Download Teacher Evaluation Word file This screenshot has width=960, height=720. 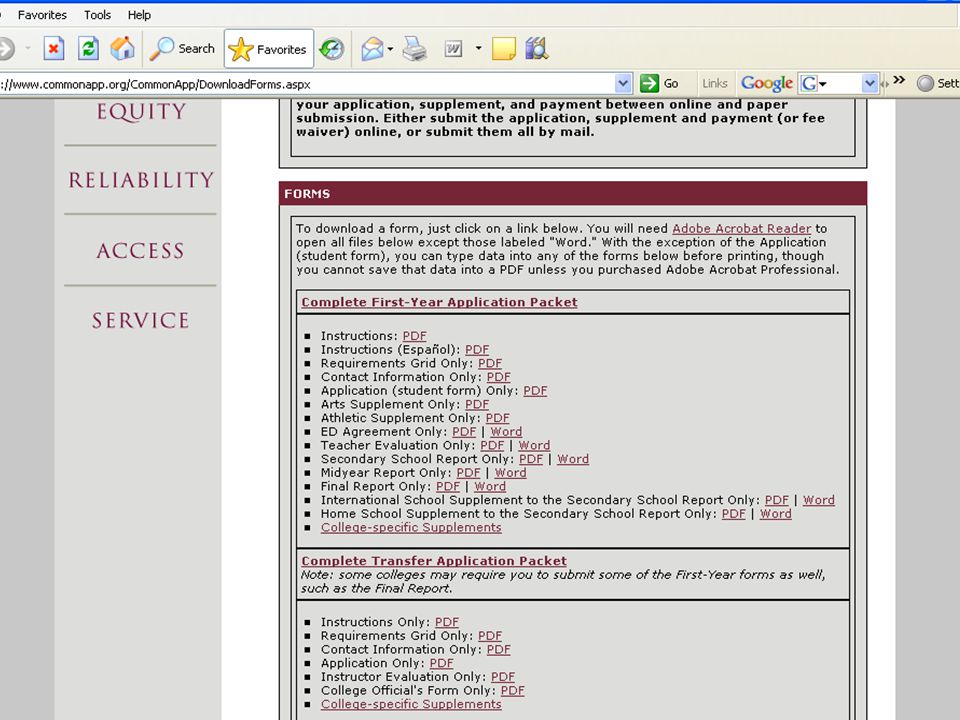pos(534,445)
